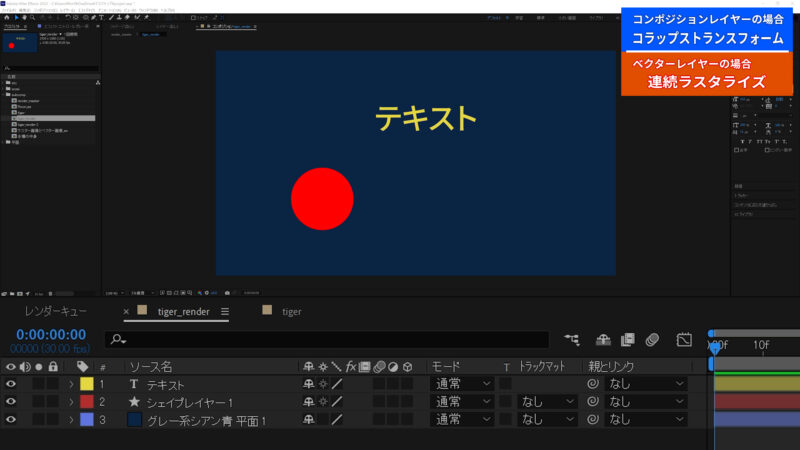
Task: Click red label swatch of シェイプレイヤー 1
Action: tap(87, 402)
